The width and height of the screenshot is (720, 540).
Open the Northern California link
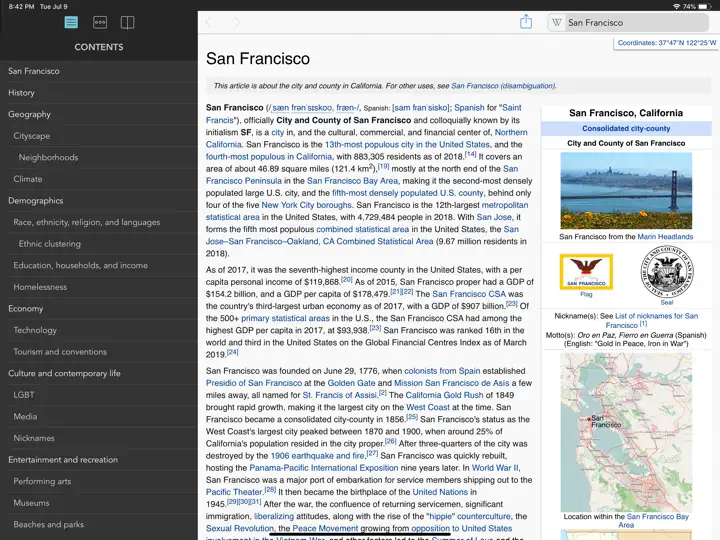click(511, 132)
